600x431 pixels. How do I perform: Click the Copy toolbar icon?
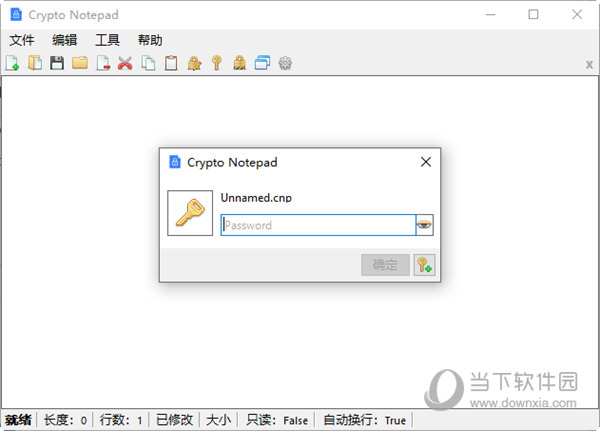148,63
